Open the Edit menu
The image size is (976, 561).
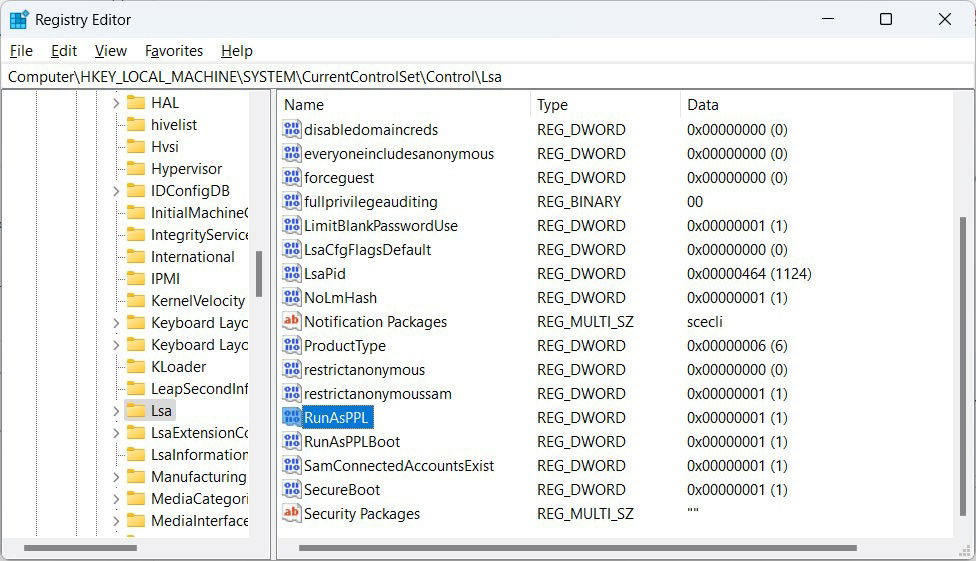pos(63,51)
